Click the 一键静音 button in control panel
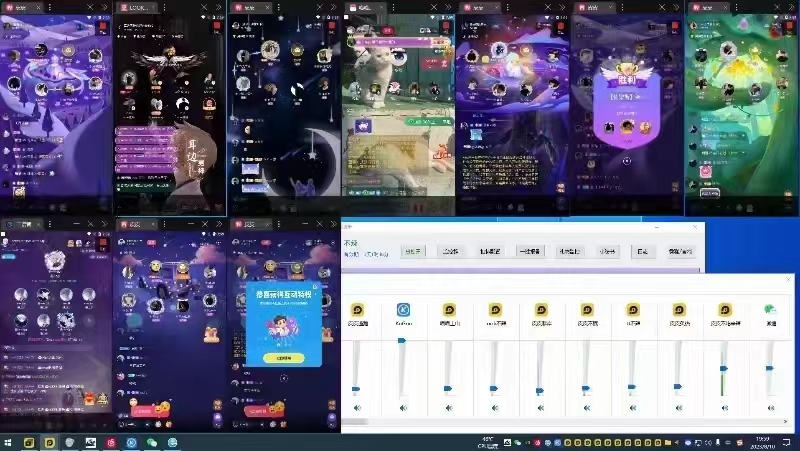 click(x=530, y=251)
